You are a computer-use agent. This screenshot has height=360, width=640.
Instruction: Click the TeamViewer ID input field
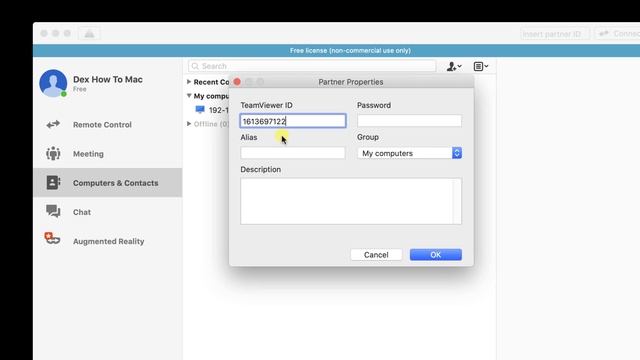tap(293, 121)
